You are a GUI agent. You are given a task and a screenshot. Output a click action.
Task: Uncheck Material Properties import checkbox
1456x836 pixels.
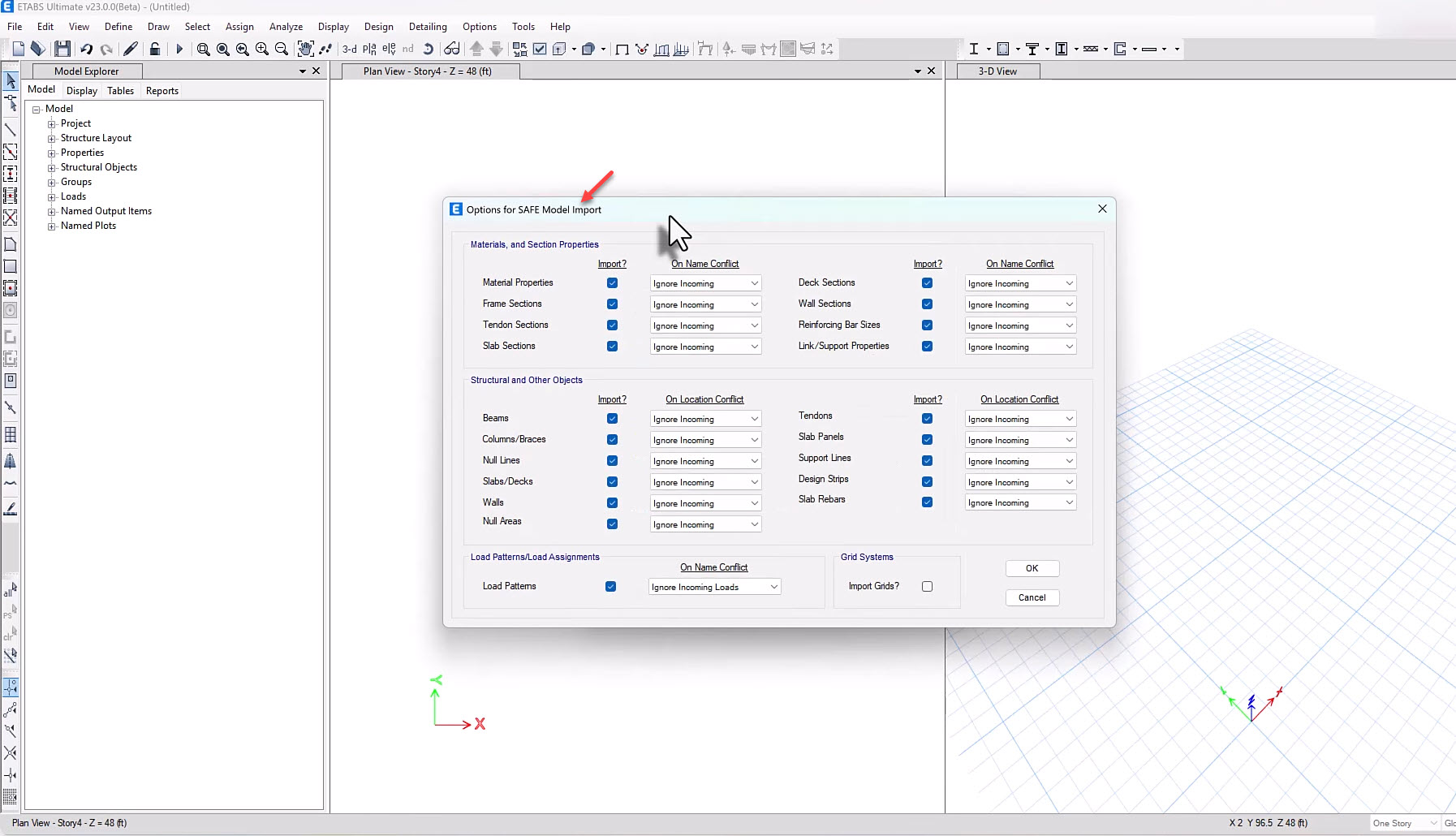pos(612,283)
